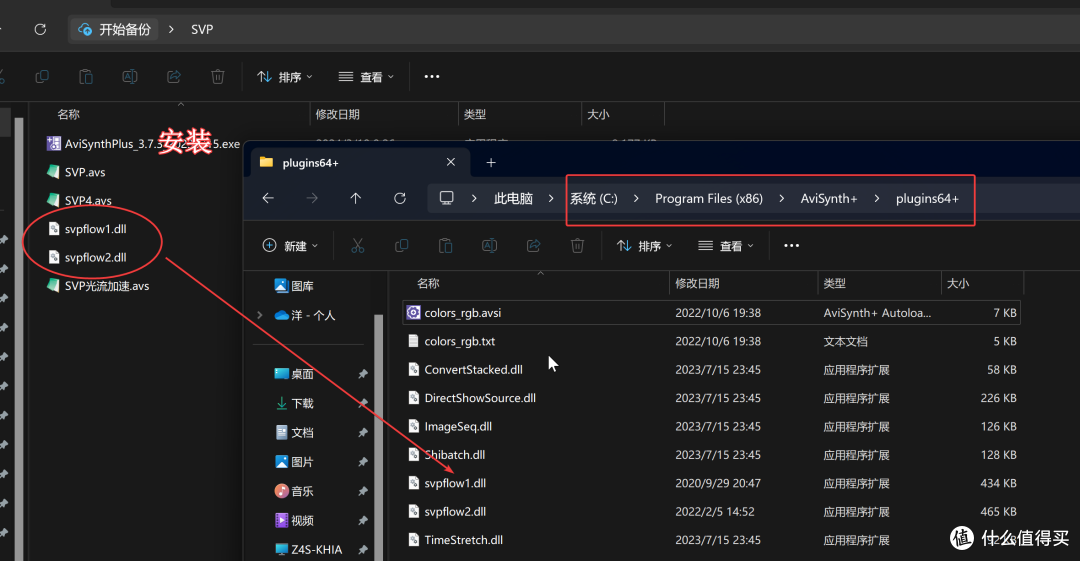
Task: Click AviSynth+ breadcrumb
Action: pyautogui.click(x=829, y=198)
